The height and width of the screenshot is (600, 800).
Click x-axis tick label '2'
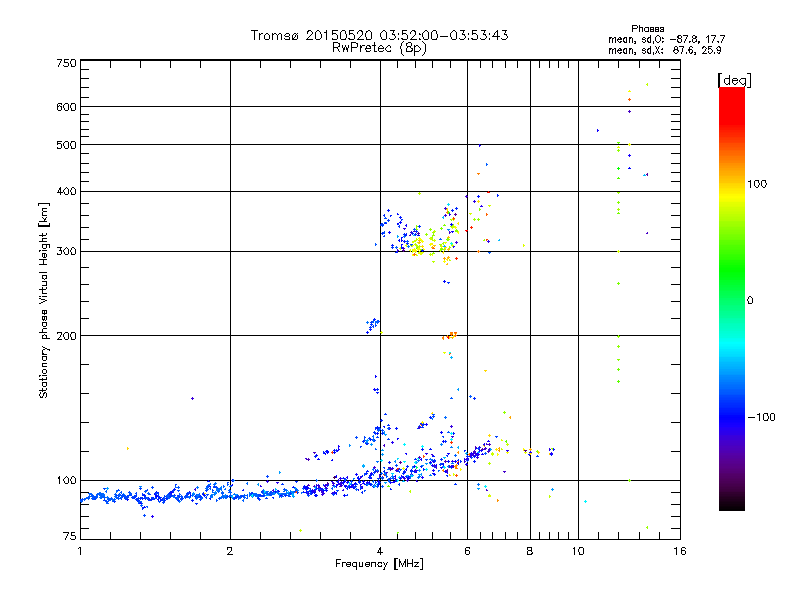(x=230, y=551)
